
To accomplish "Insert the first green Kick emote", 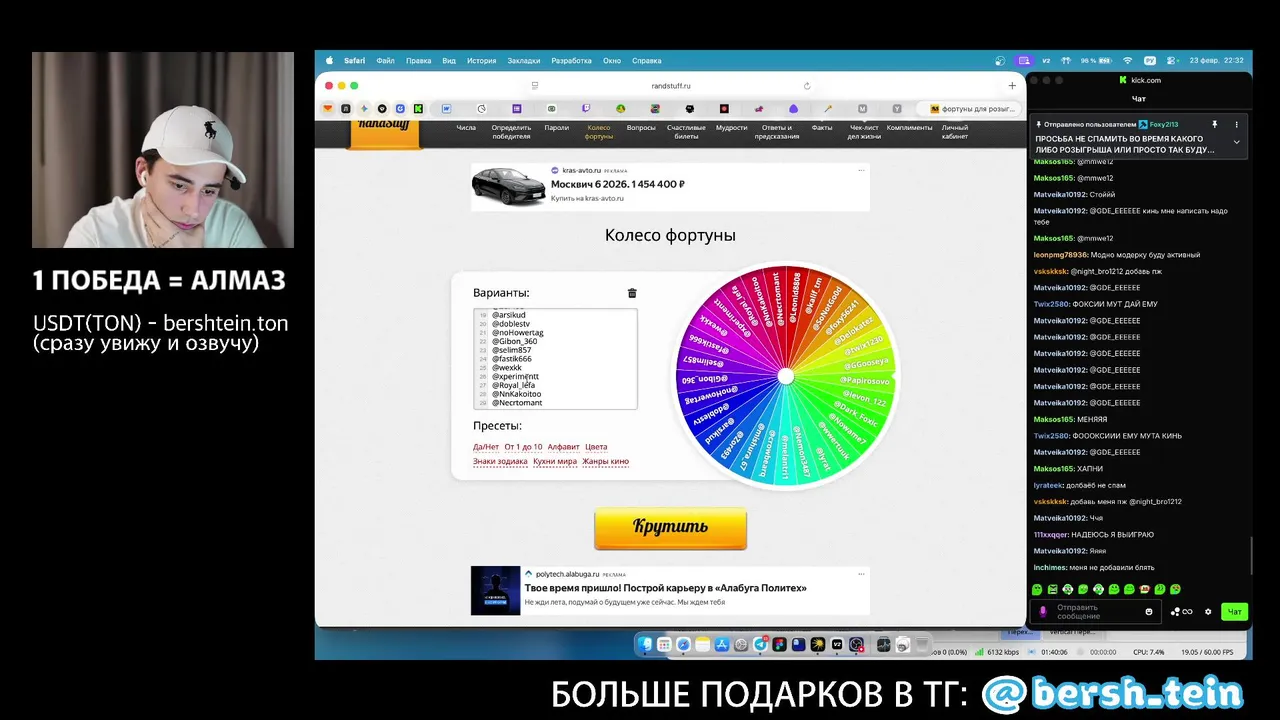I will tap(1037, 589).
